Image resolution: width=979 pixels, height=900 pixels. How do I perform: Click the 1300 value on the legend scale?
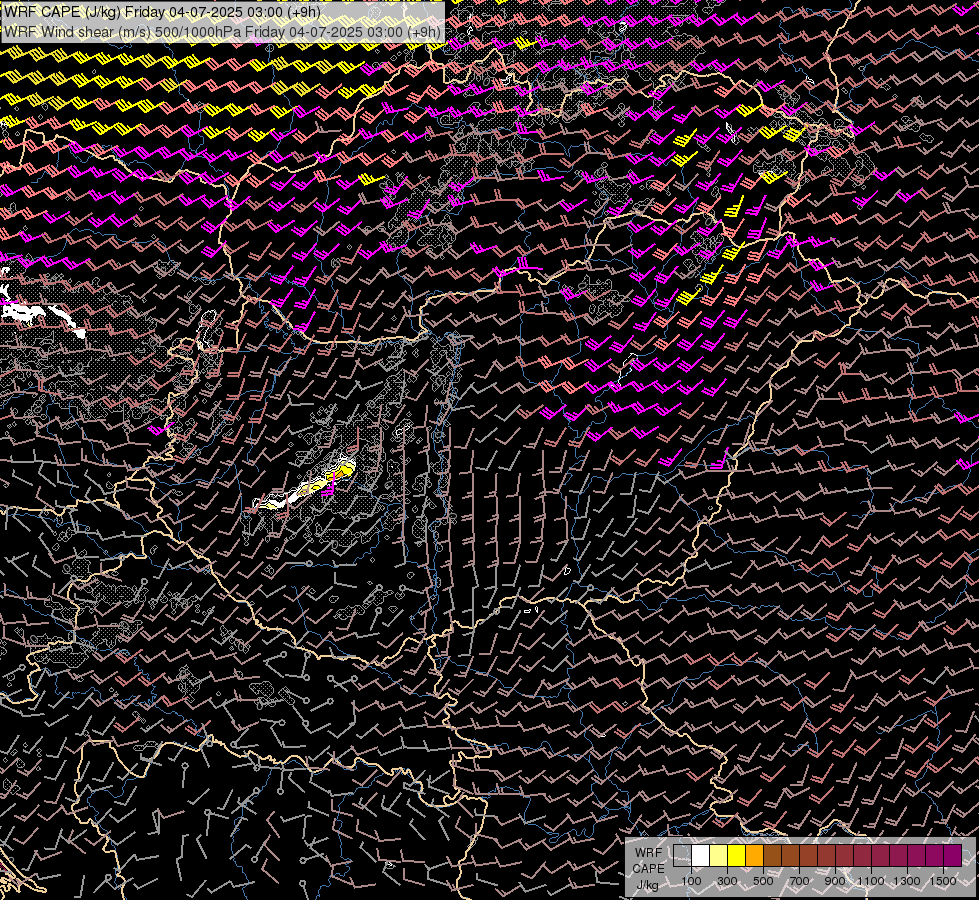click(907, 881)
